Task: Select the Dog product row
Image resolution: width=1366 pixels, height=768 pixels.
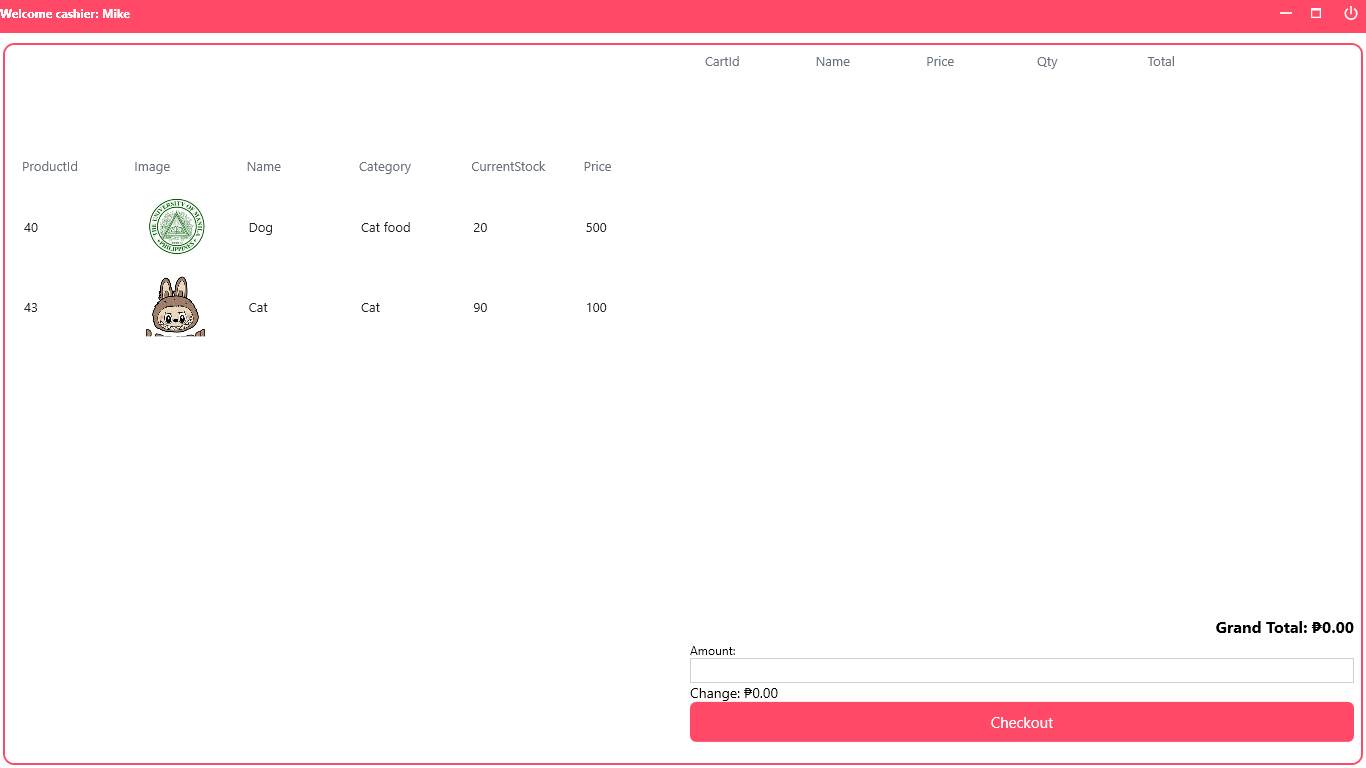Action: [x=300, y=227]
